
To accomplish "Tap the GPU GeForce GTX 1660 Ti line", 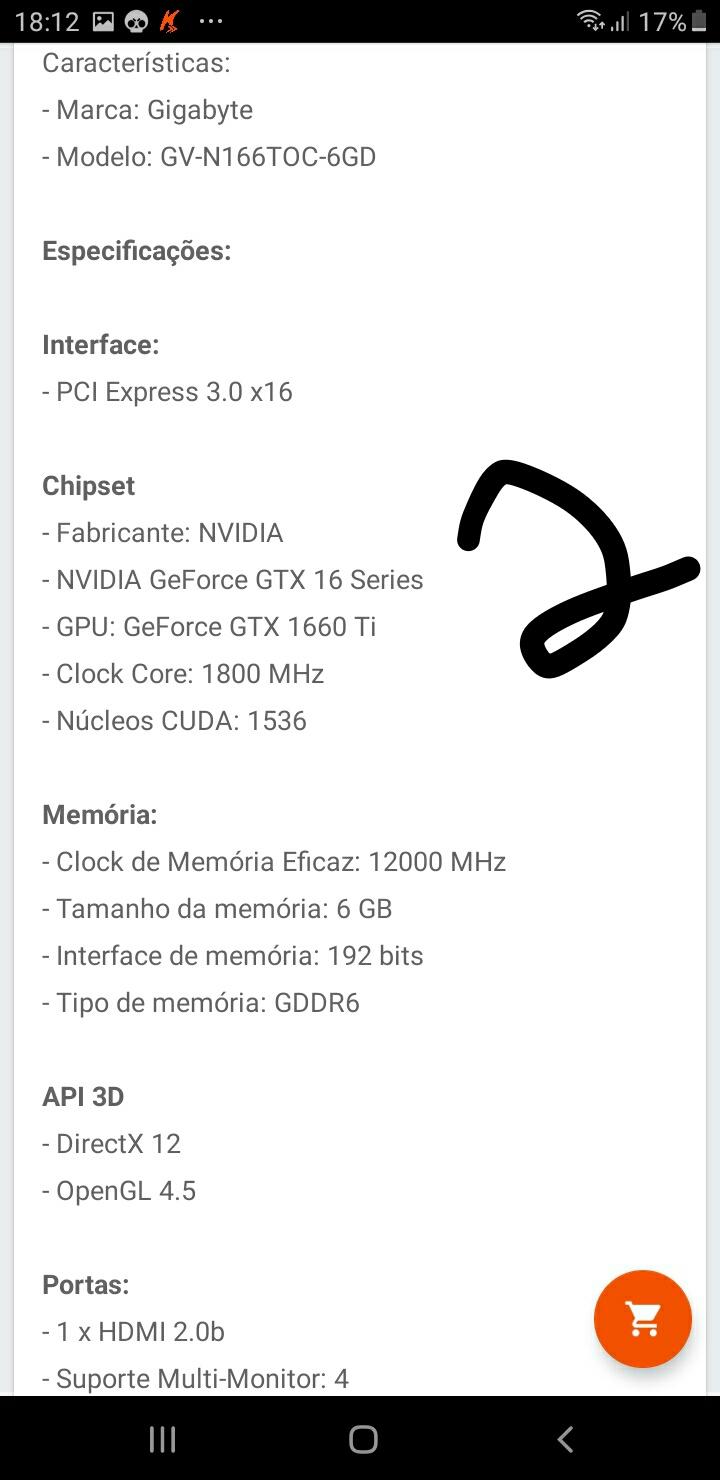I will [209, 627].
